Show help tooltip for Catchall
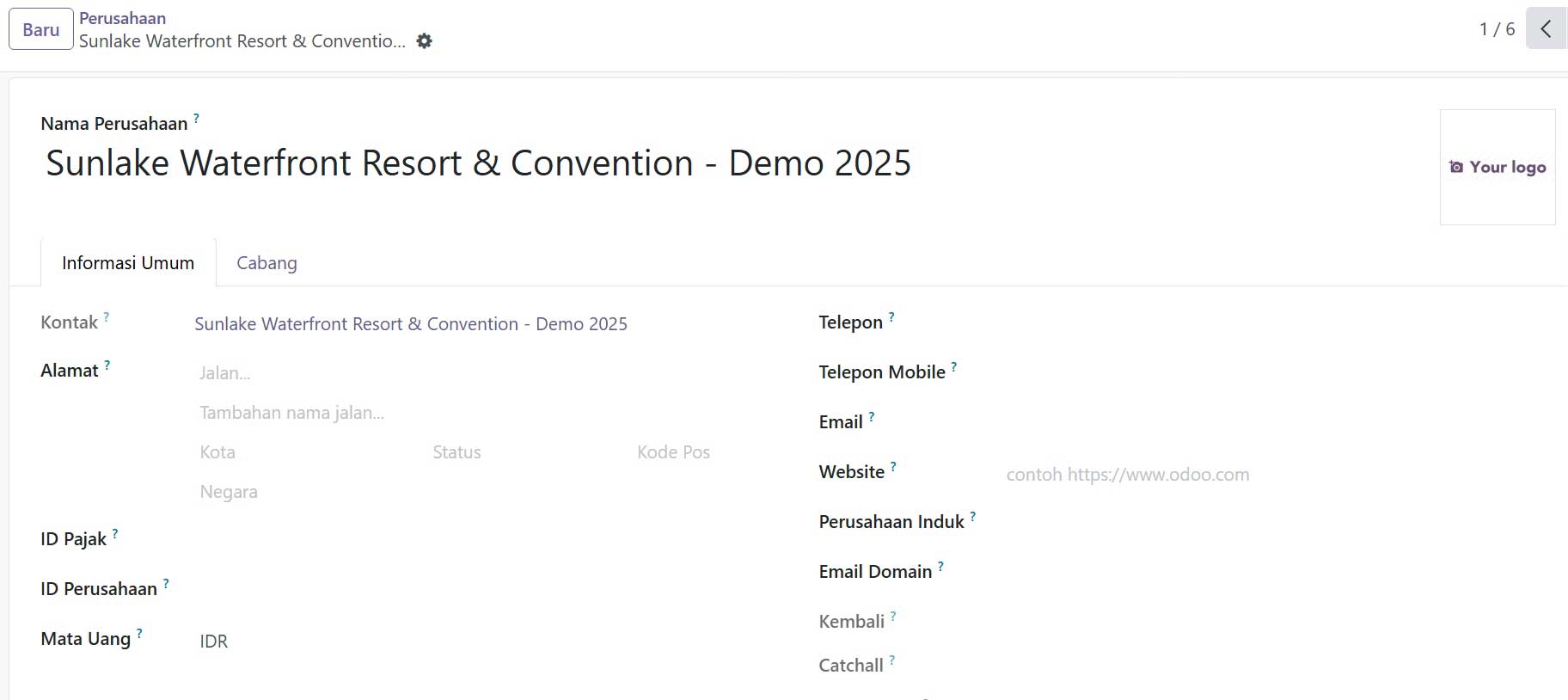This screenshot has height=700, width=1568. coord(892,660)
